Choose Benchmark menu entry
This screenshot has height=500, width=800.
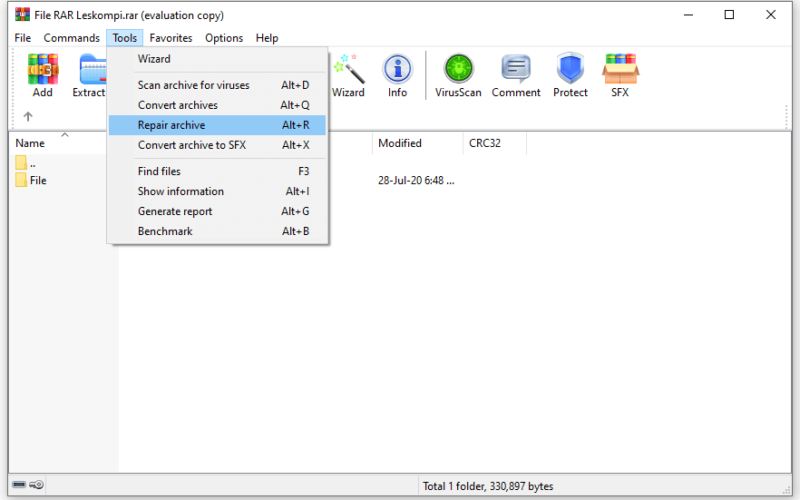[217, 231]
